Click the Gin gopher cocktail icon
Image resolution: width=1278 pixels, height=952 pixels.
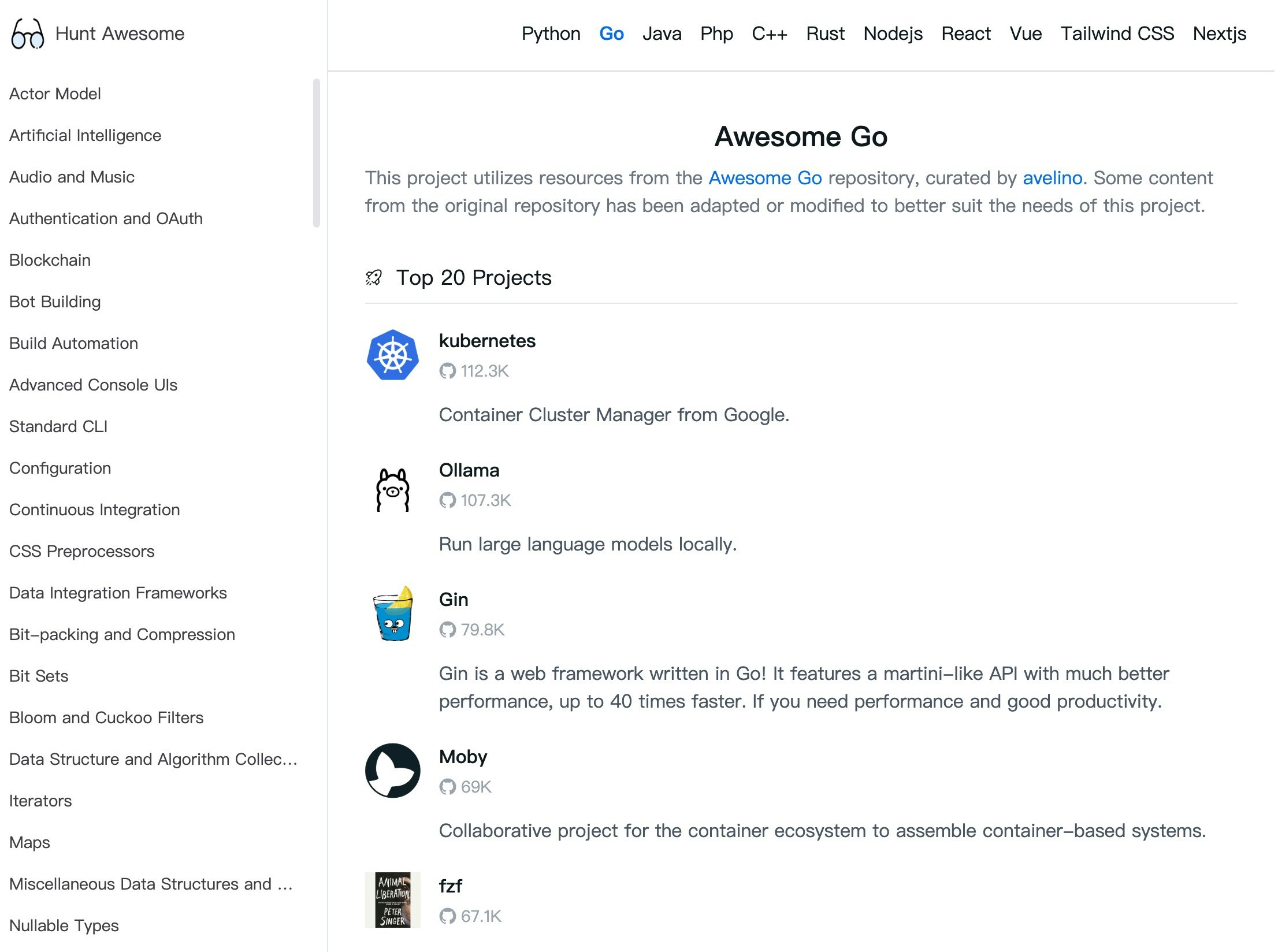point(393,615)
